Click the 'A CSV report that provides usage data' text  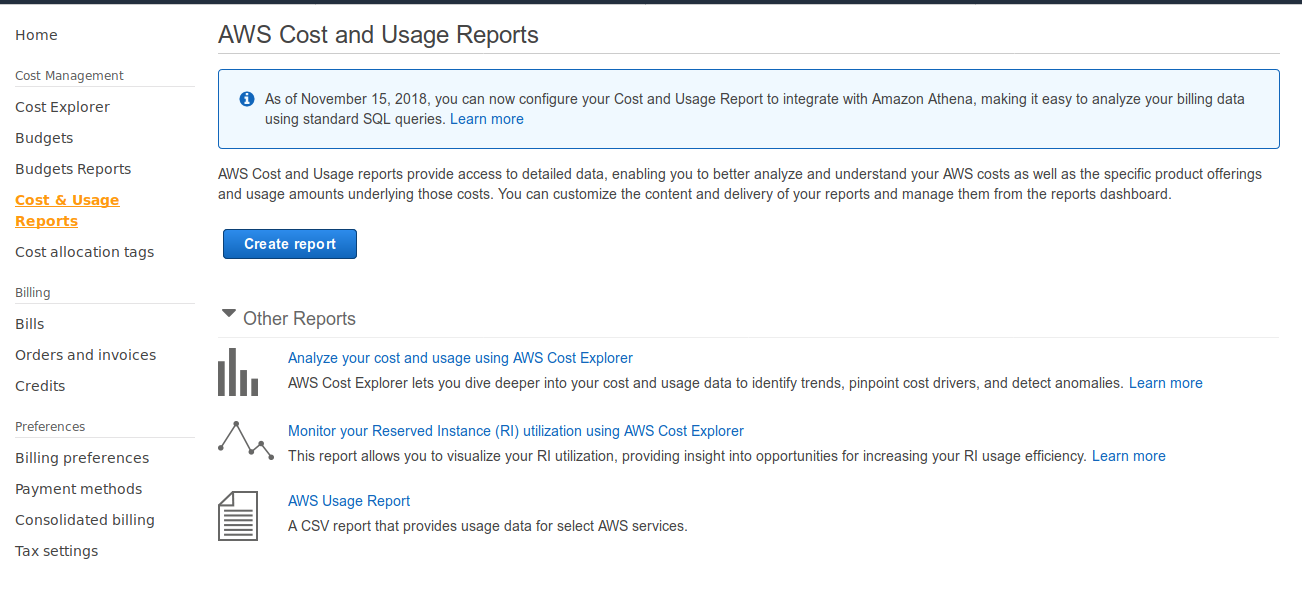click(488, 526)
